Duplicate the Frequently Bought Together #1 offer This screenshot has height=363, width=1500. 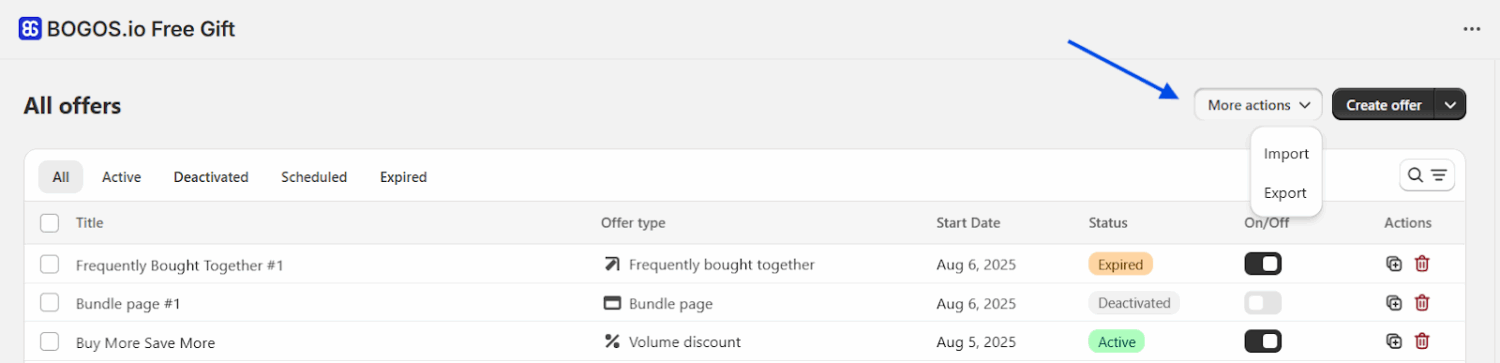(1394, 264)
